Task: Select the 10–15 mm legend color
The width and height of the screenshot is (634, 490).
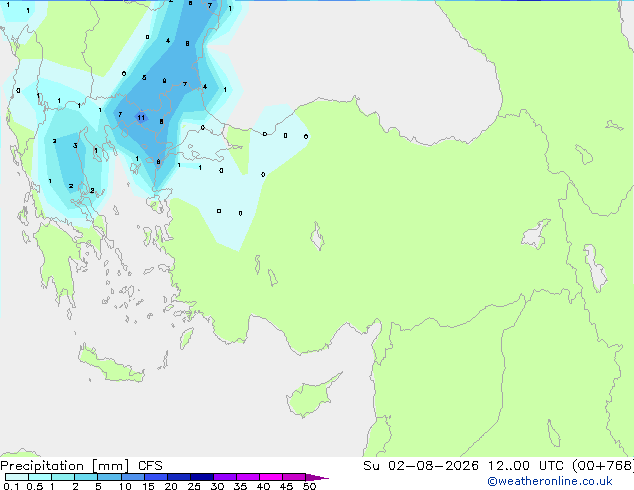Action: [x=132, y=477]
